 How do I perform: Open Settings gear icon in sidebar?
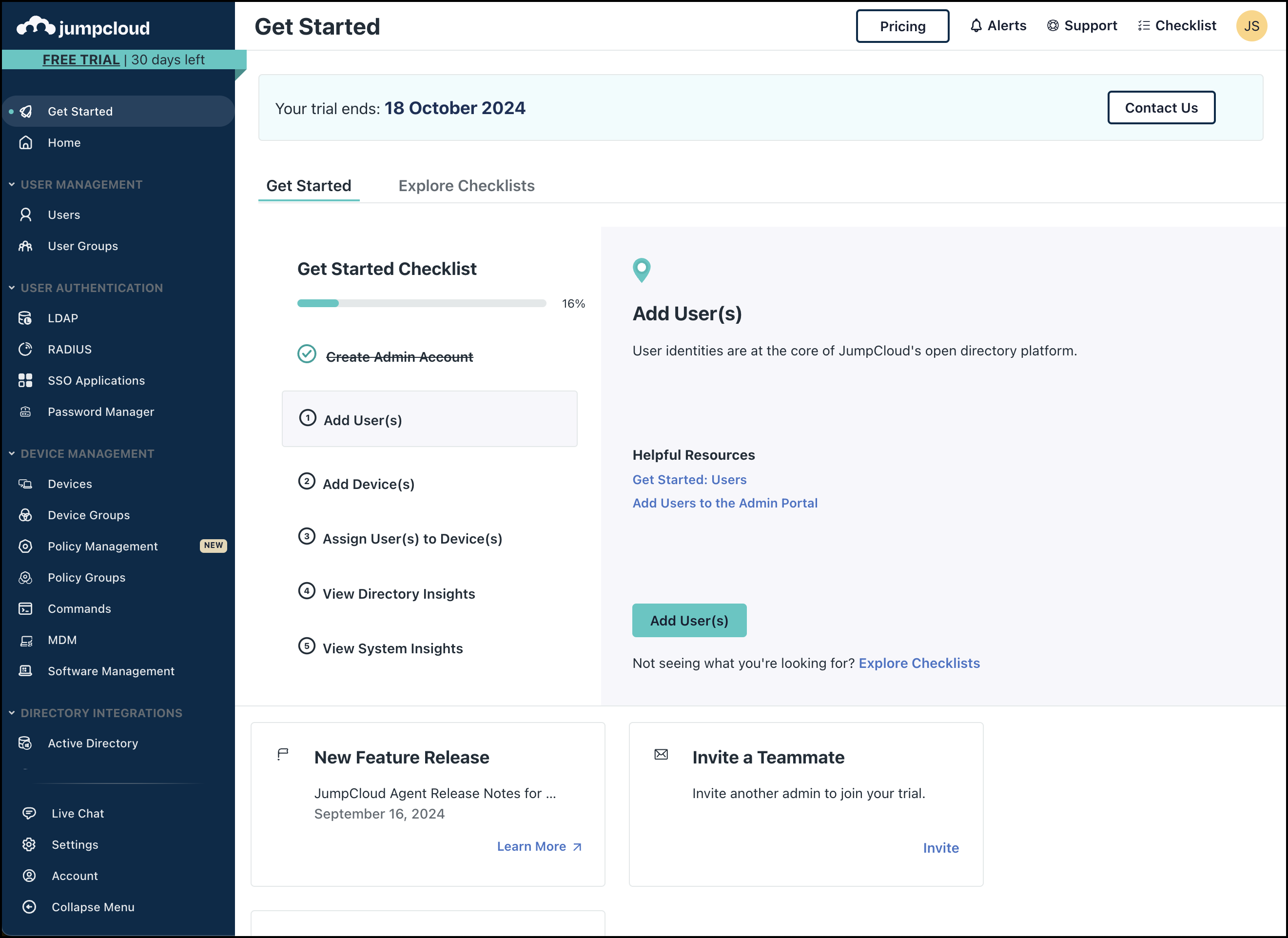(29, 844)
